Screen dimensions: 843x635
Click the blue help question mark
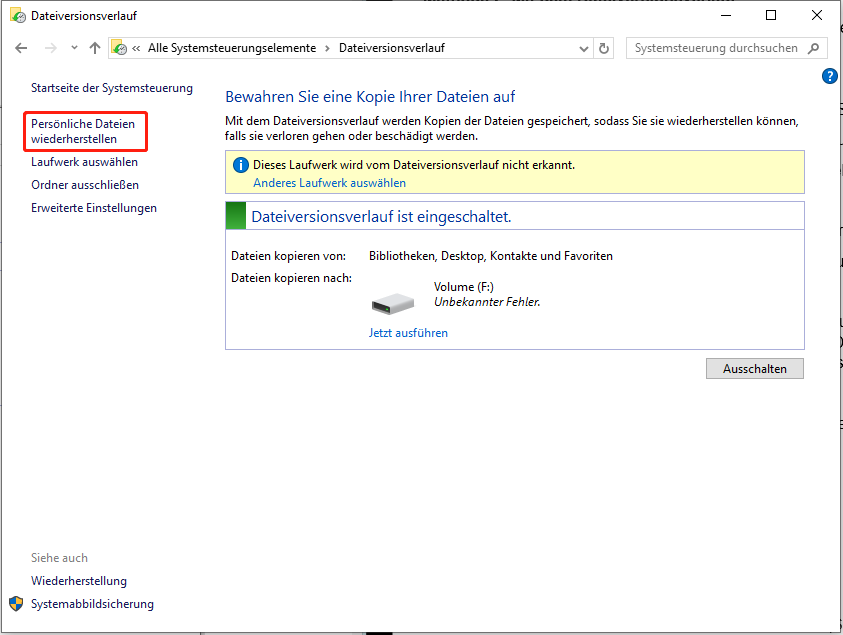coord(830,76)
